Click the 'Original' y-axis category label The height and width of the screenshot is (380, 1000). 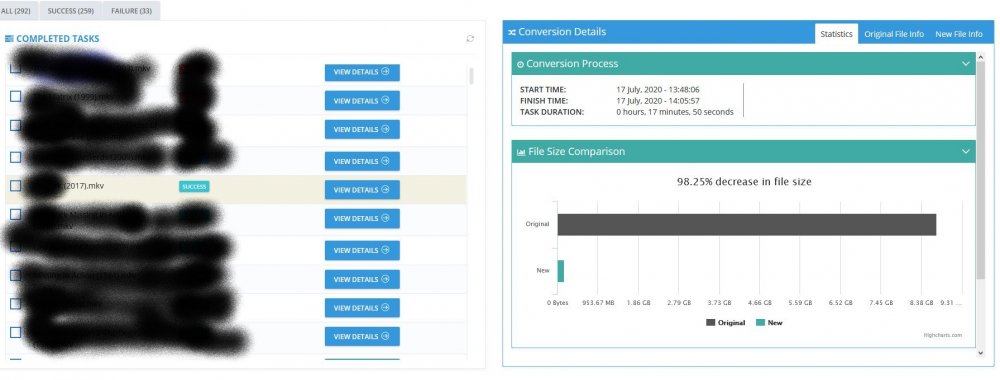pos(537,224)
